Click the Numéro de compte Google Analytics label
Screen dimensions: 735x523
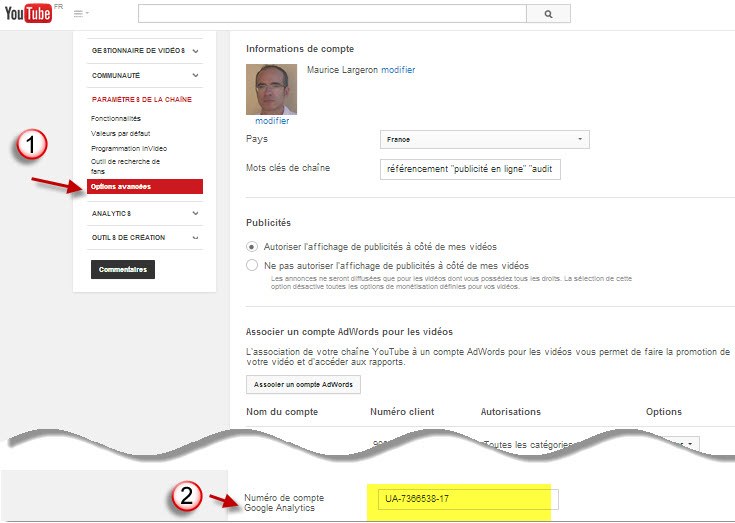tap(284, 503)
